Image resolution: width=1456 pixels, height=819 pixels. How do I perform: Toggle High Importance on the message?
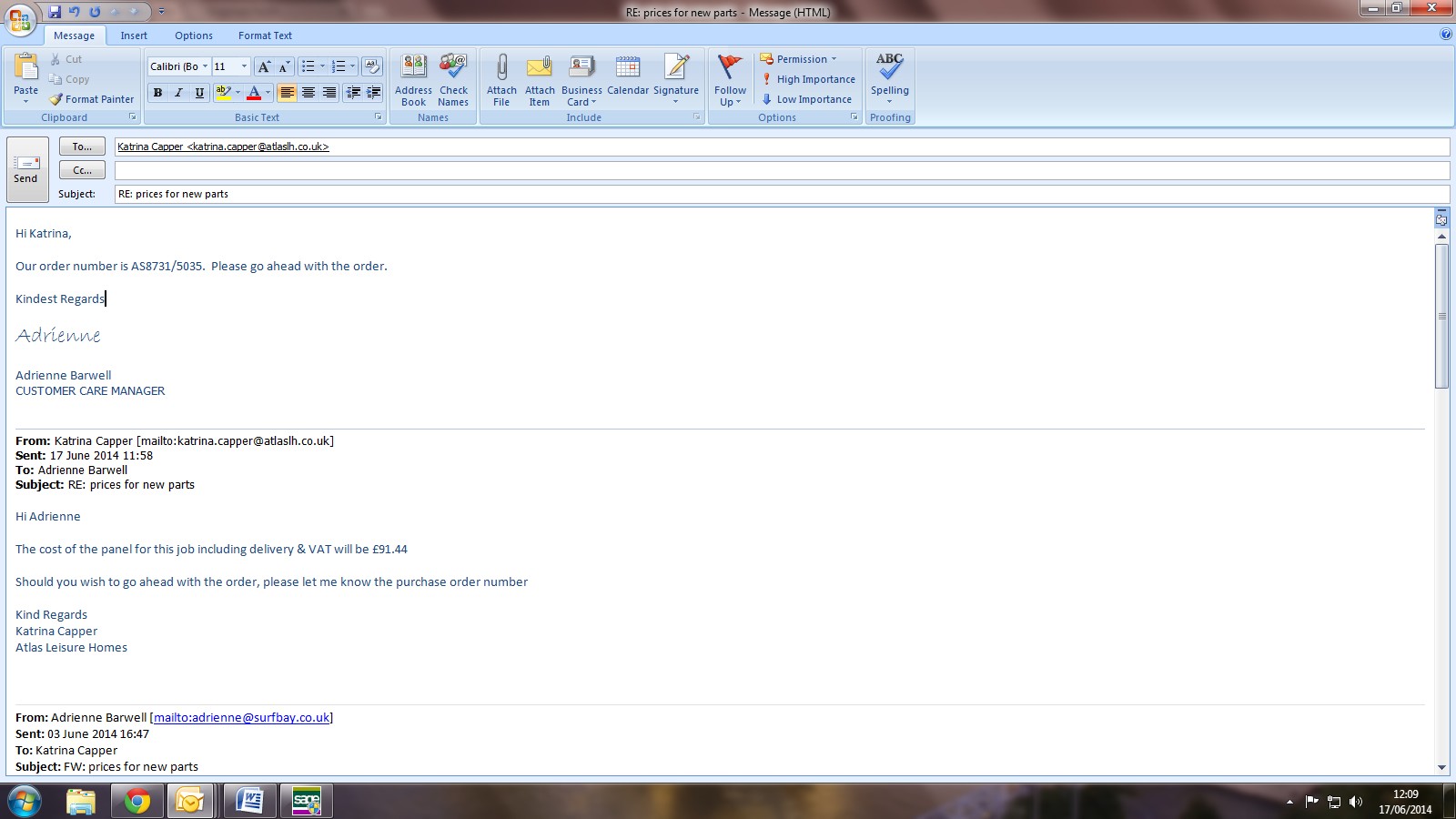click(808, 79)
